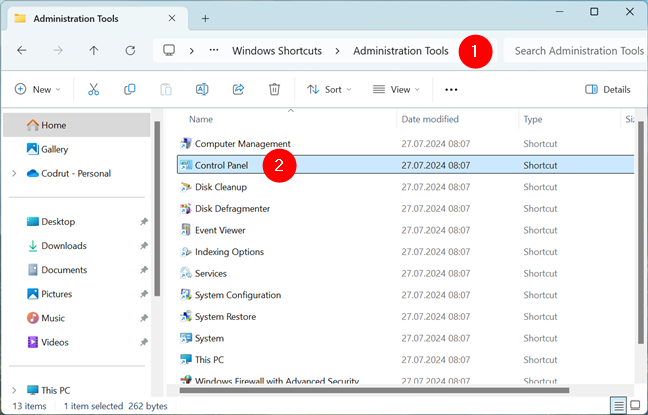This screenshot has width=648, height=415.
Task: Click the PC icon in address bar
Action: coord(169,50)
